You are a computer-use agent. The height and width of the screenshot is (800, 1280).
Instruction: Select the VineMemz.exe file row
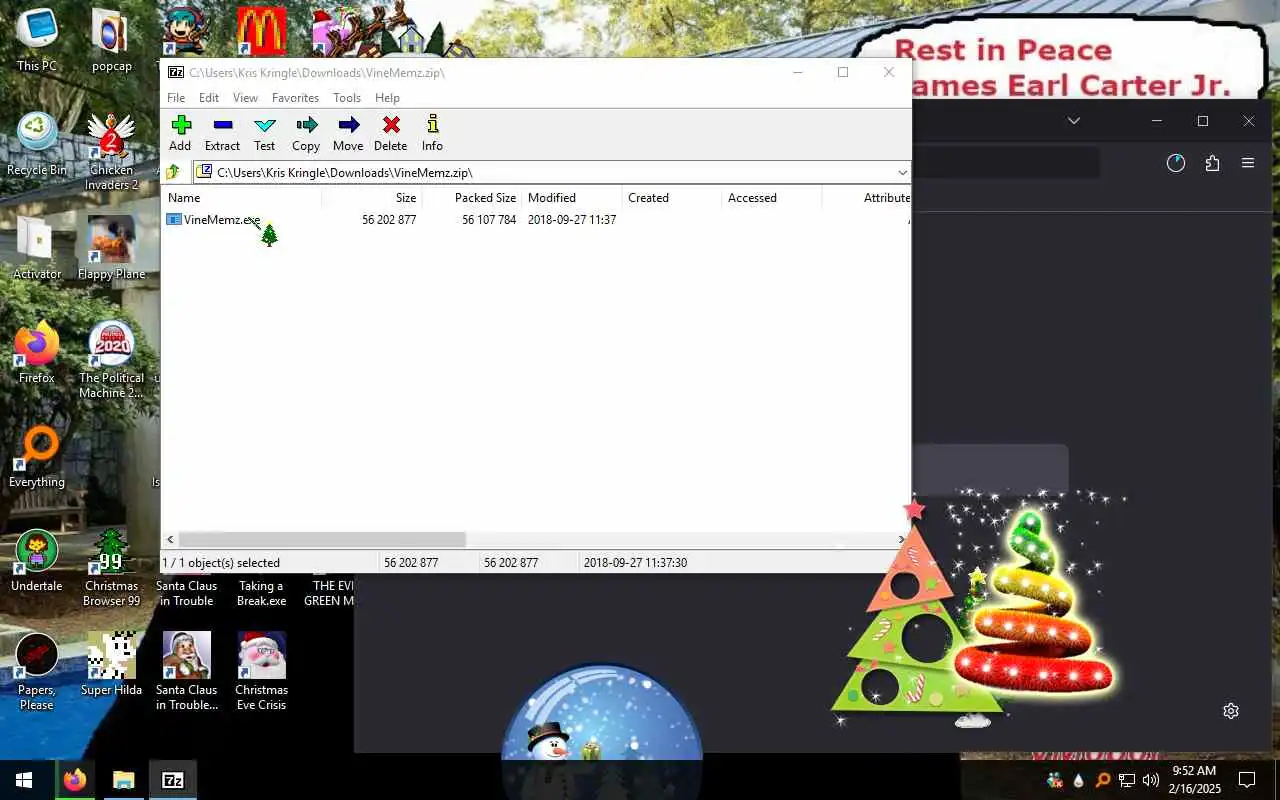click(537, 219)
